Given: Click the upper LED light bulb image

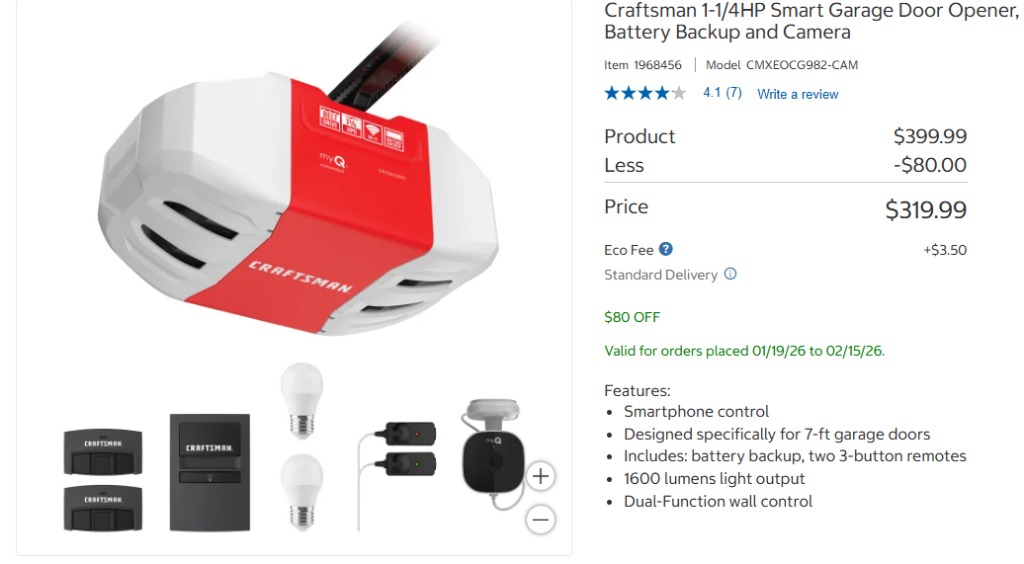Looking at the screenshot, I should click(302, 400).
